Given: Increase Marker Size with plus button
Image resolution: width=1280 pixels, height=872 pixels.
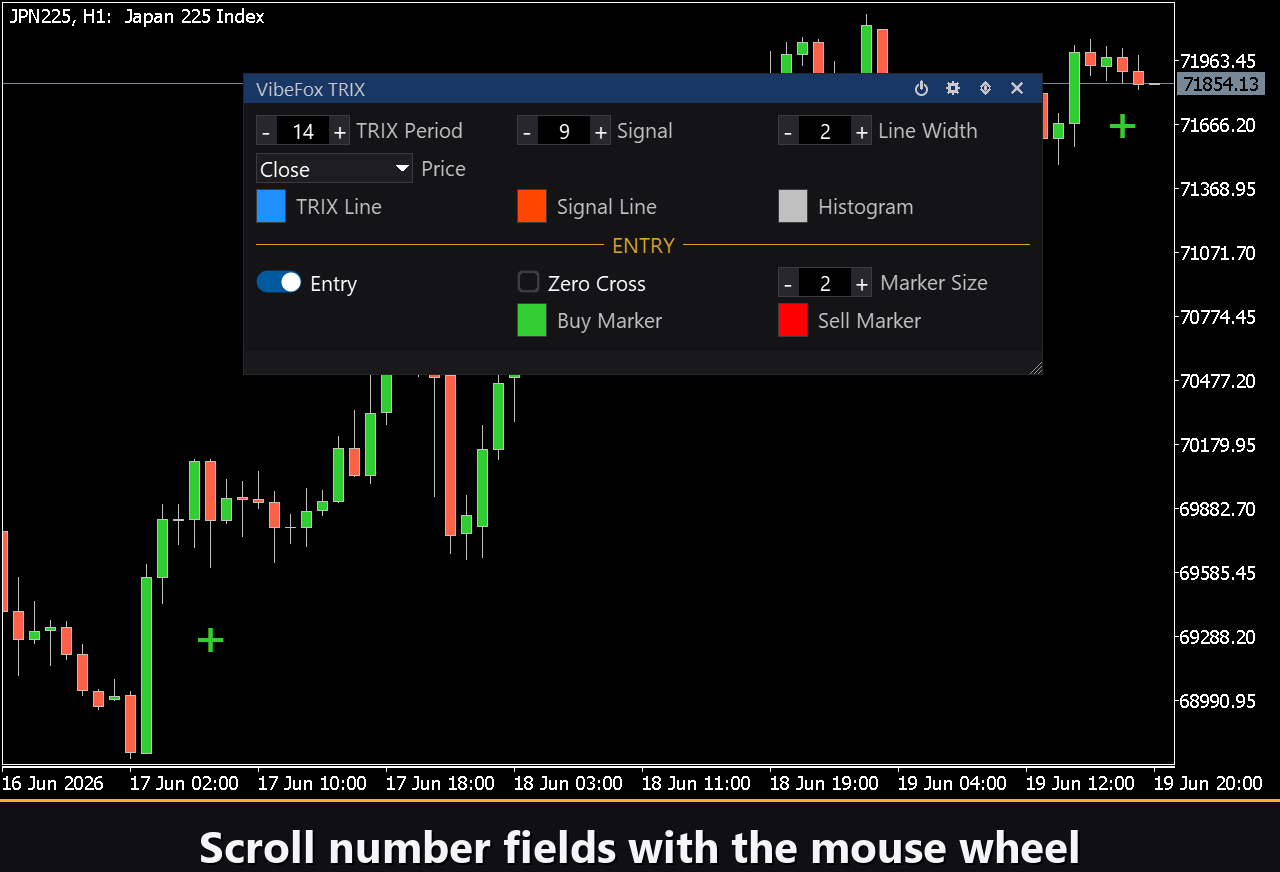Looking at the screenshot, I should coord(862,283).
